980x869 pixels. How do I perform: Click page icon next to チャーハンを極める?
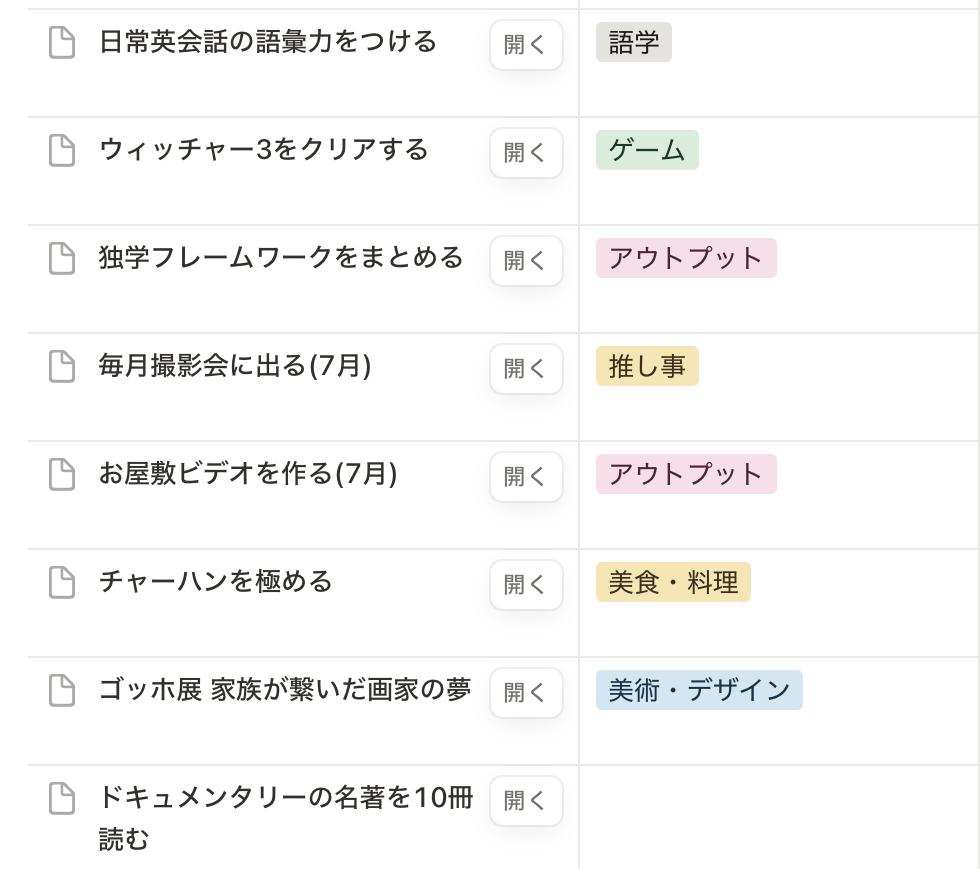(63, 583)
